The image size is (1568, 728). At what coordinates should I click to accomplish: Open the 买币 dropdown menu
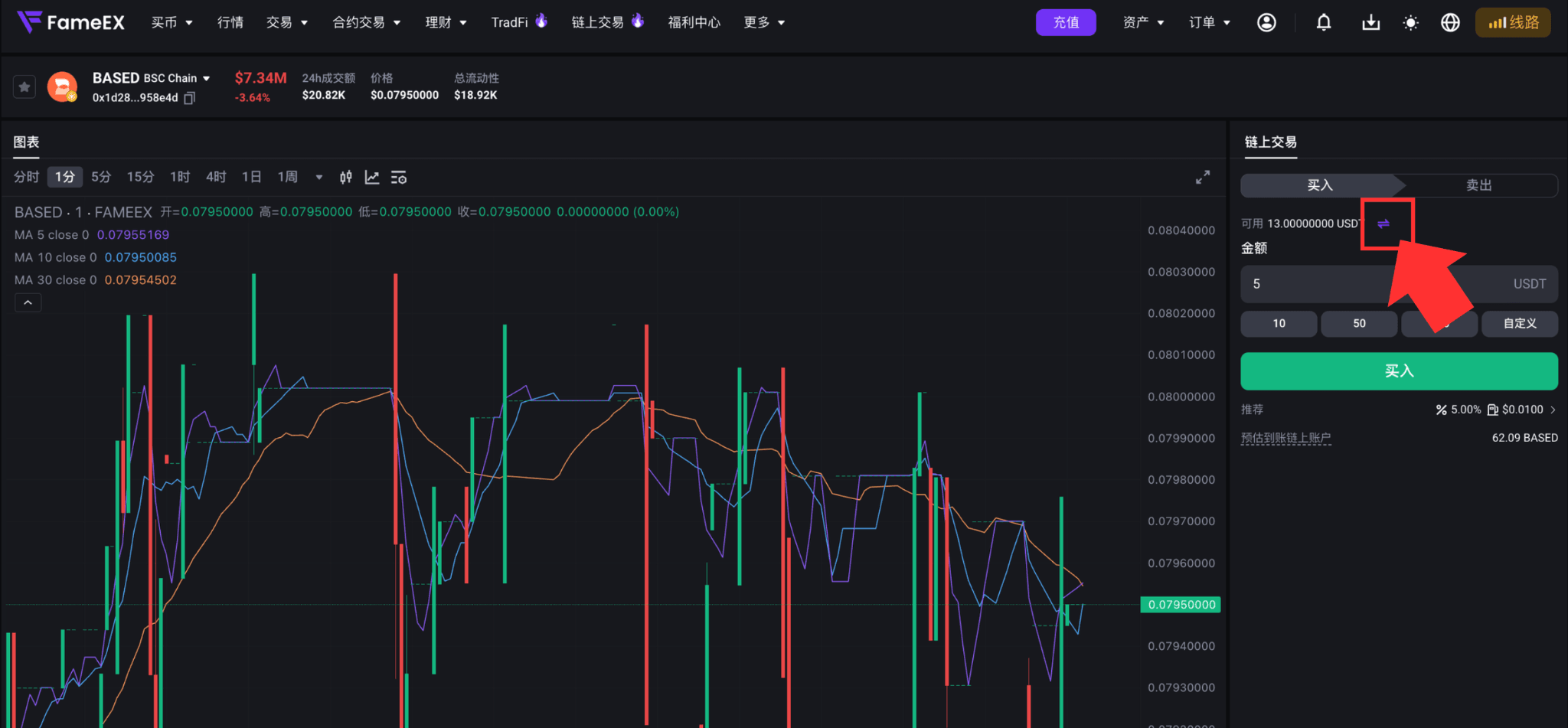[171, 23]
